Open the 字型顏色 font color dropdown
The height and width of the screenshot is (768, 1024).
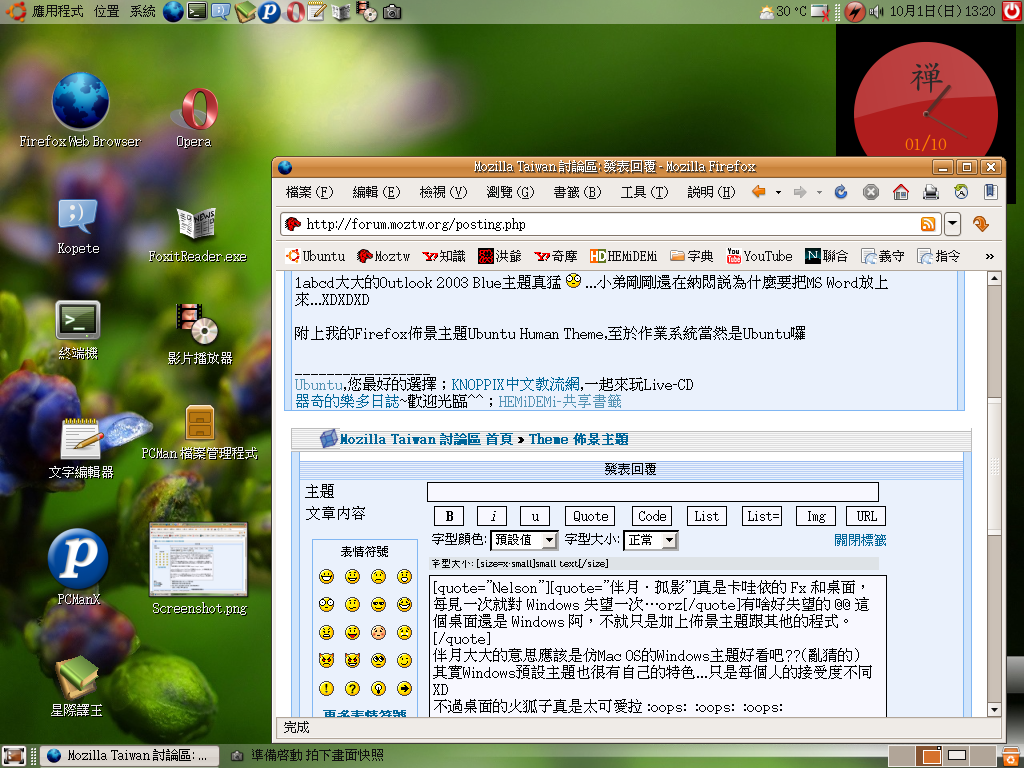tap(524, 540)
